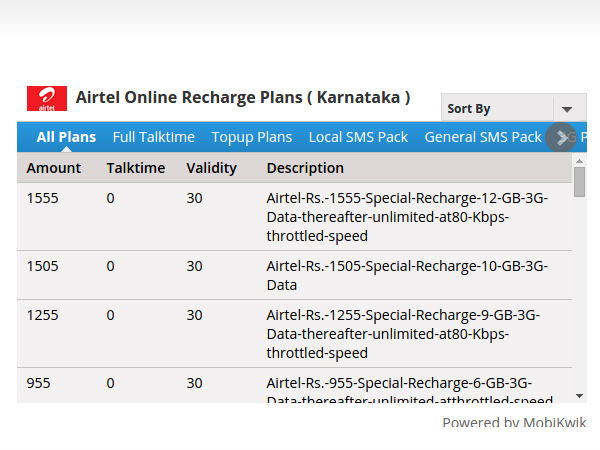Open the Sort By dropdown

[x=498, y=108]
